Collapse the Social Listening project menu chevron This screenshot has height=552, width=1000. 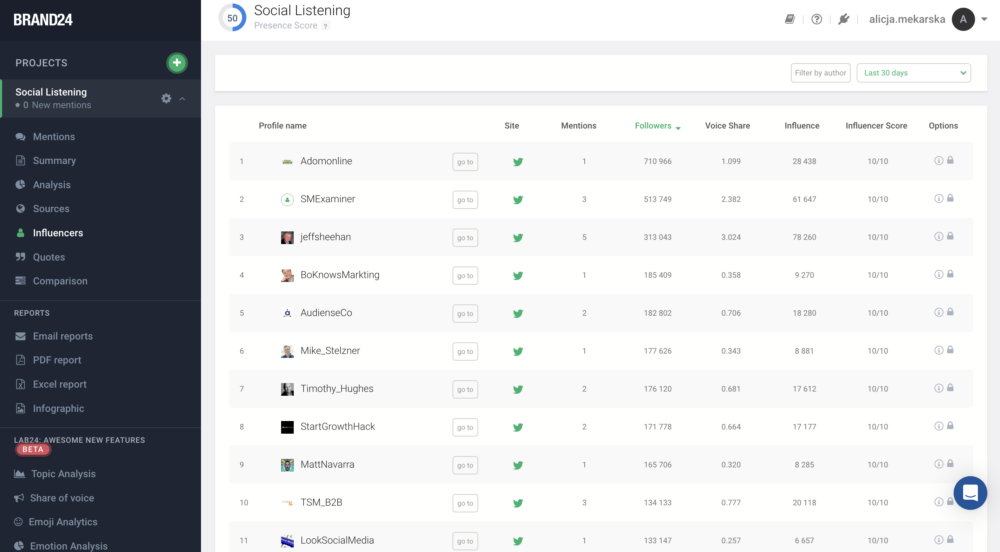pyautogui.click(x=182, y=99)
